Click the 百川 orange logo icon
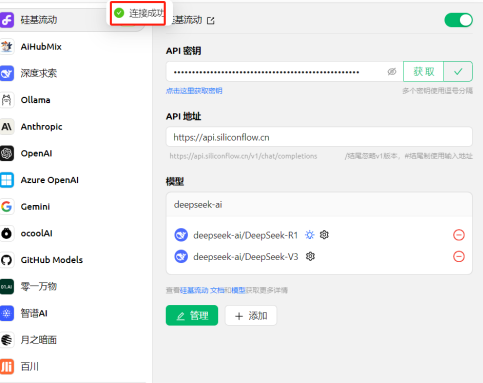The image size is (483, 383). 7,367
